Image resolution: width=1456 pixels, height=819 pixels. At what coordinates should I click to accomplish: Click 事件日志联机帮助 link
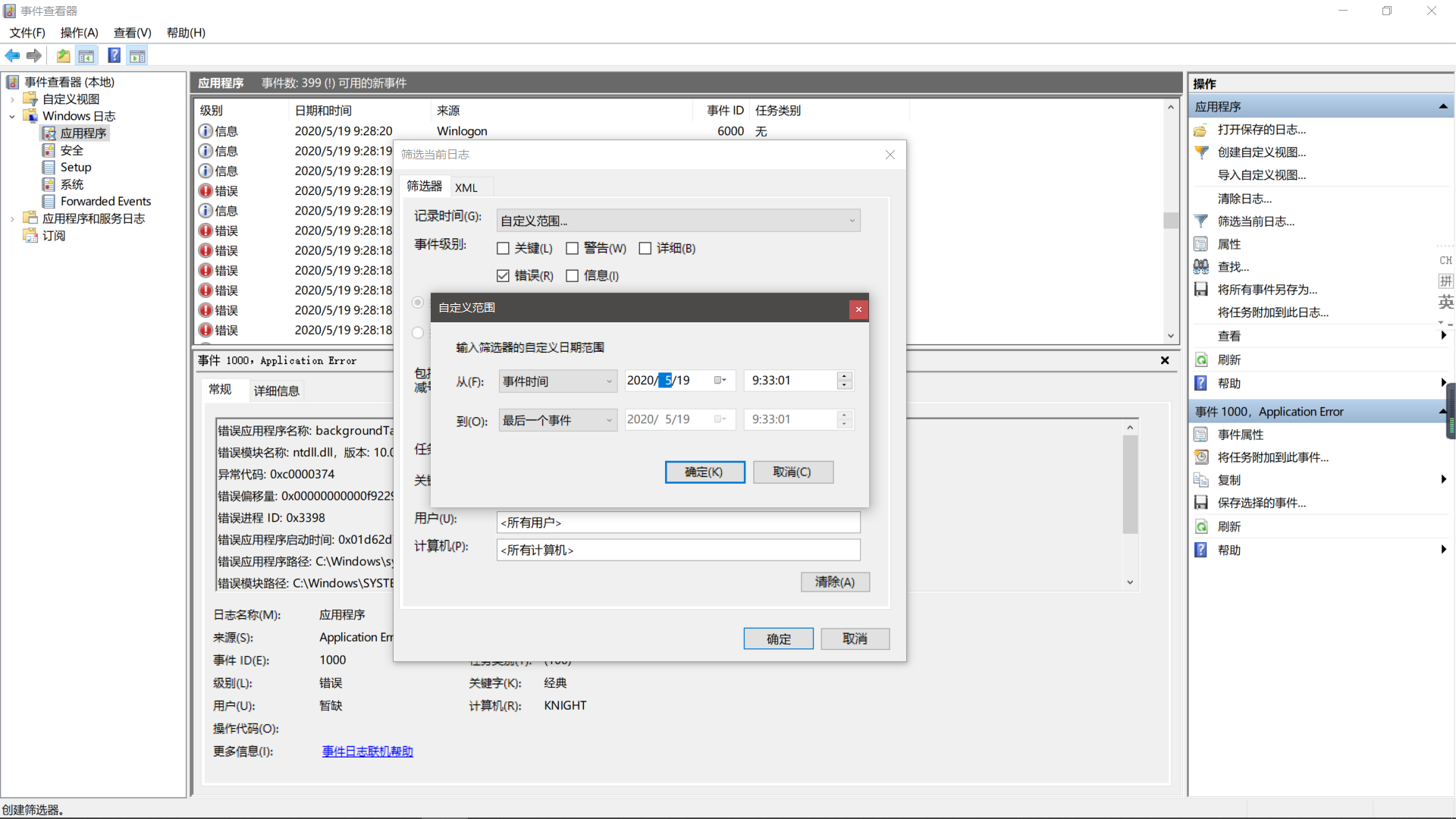click(367, 751)
